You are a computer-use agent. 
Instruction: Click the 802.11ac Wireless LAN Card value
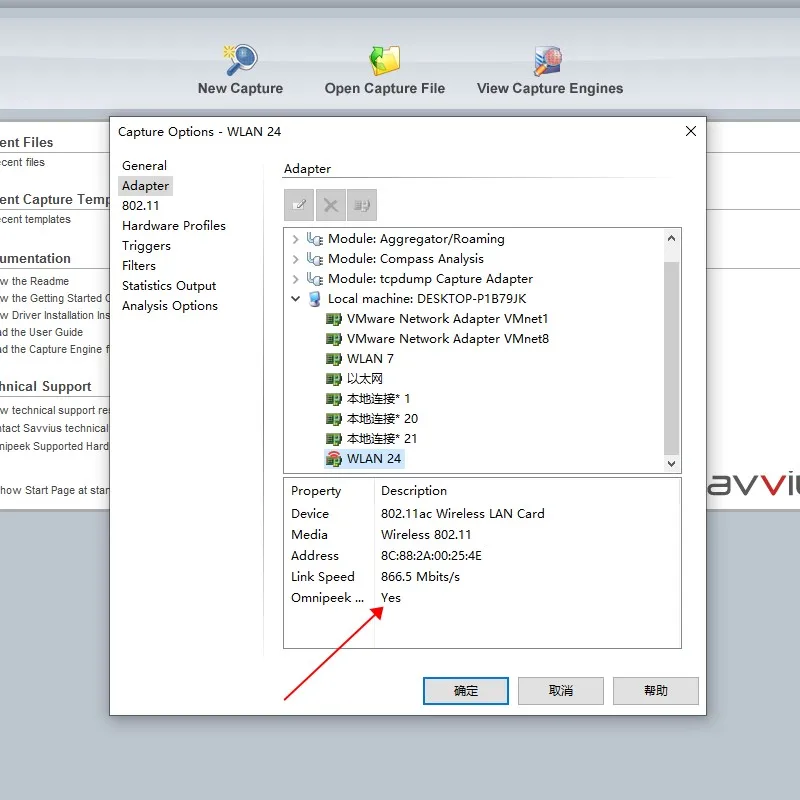(463, 513)
